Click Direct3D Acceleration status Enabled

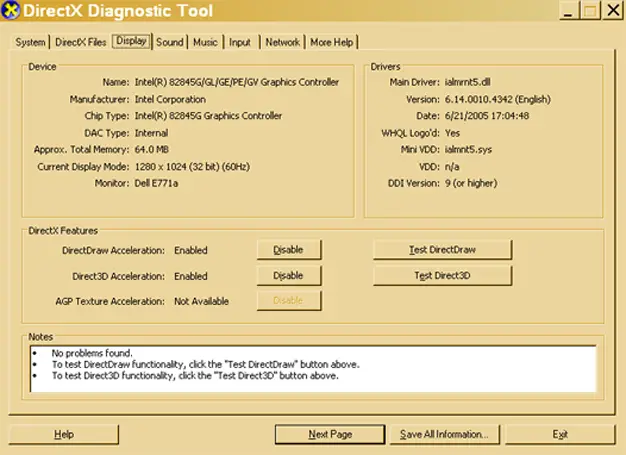pos(191,276)
